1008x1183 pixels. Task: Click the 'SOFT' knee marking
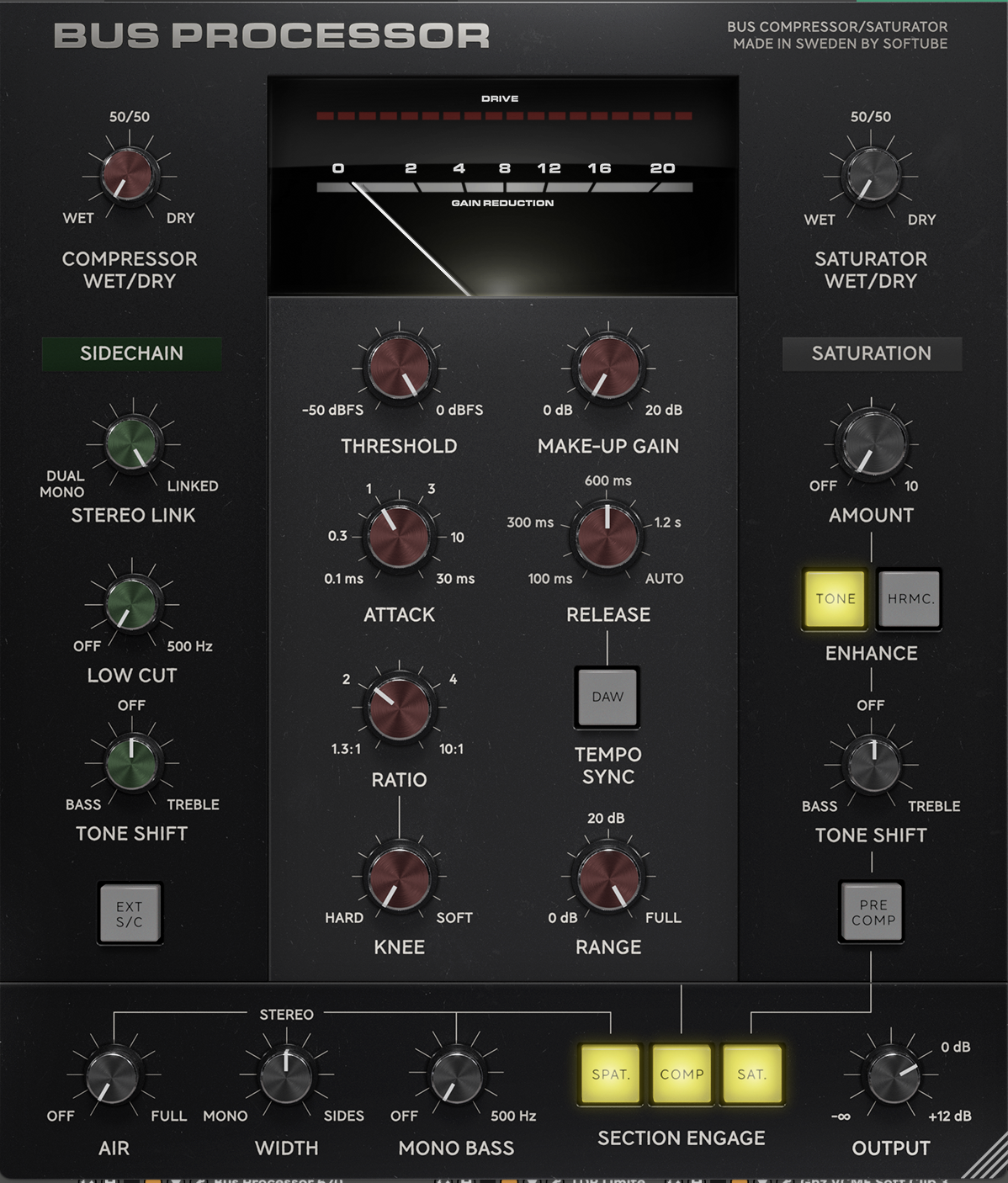coord(454,918)
